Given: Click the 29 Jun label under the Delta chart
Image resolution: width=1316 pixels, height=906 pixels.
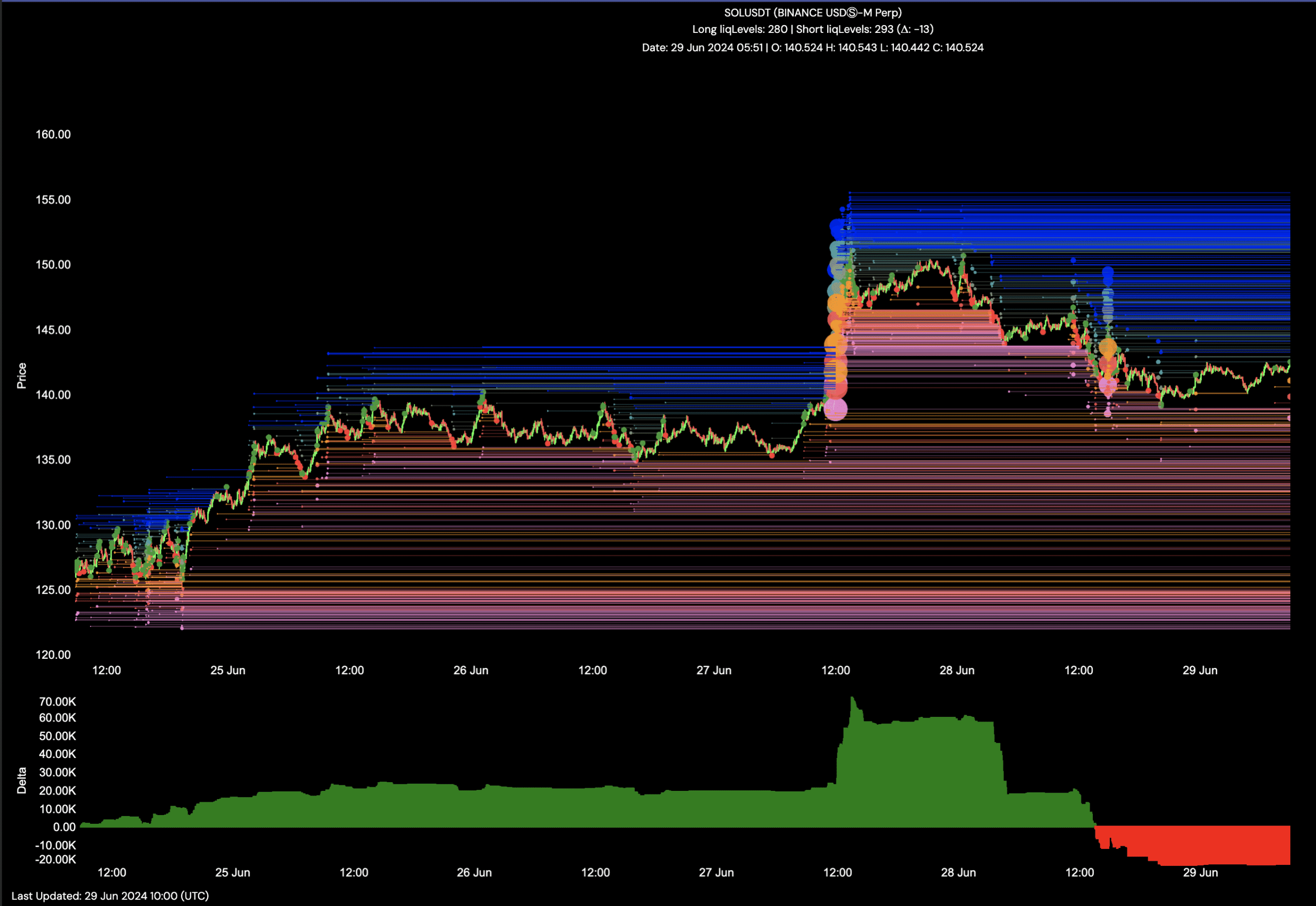Looking at the screenshot, I should click(x=1200, y=873).
